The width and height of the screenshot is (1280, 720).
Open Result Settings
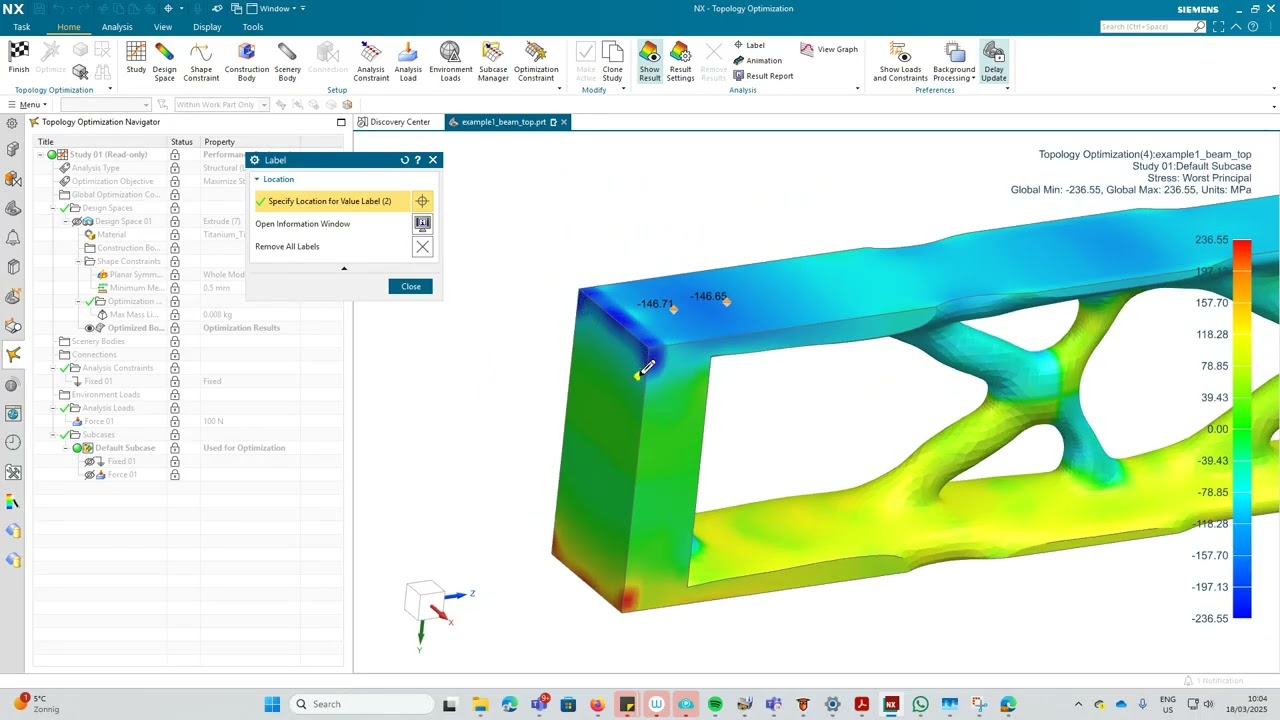click(x=680, y=60)
